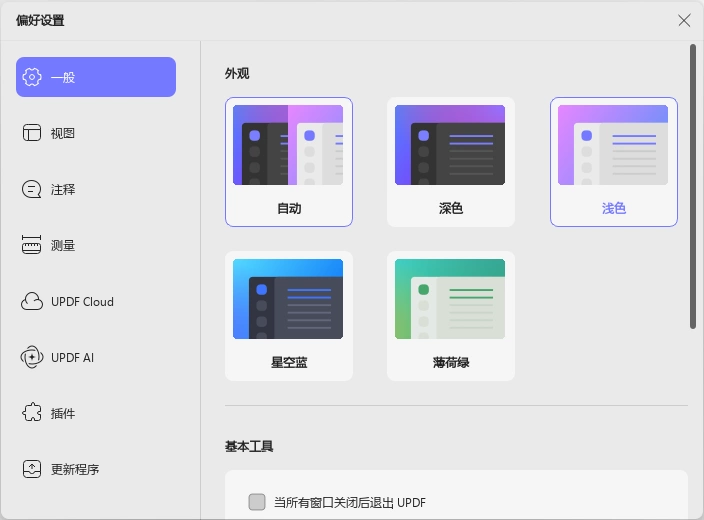This screenshot has height=520, width=704.
Task: Click the vertical scrollbar in settings pane
Action: (693, 186)
